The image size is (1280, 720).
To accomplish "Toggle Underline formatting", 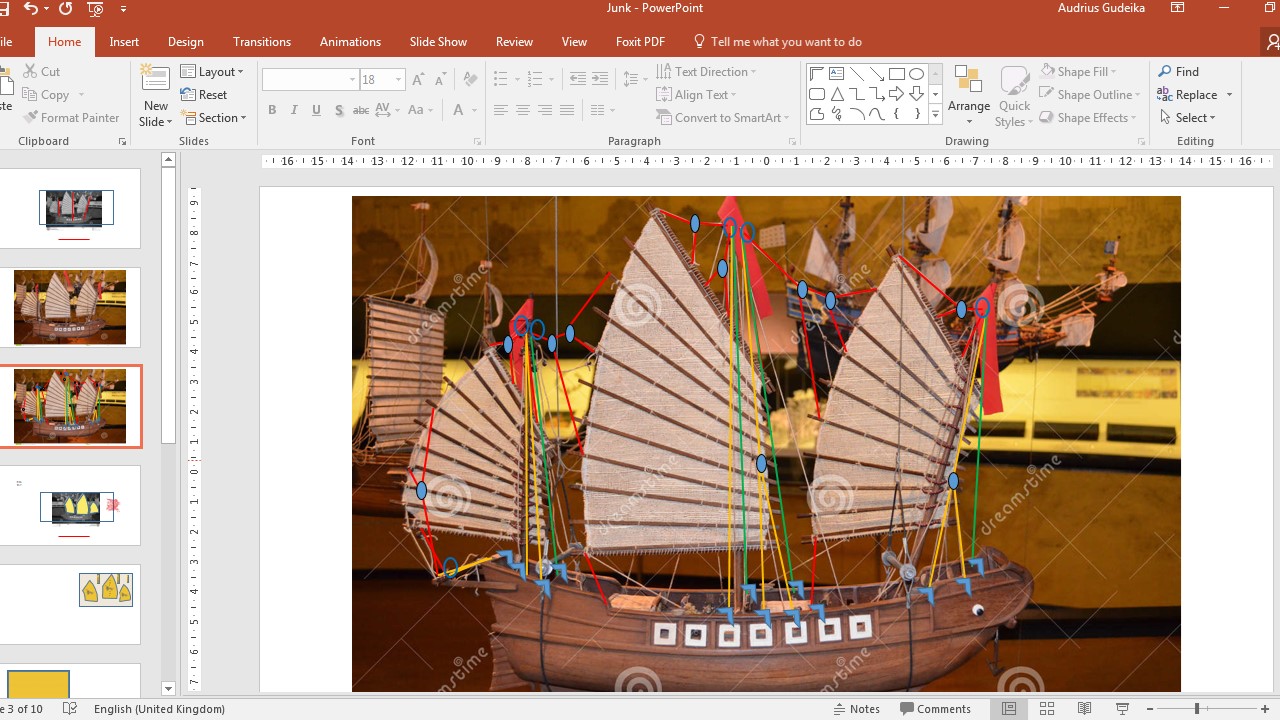I will point(317,111).
